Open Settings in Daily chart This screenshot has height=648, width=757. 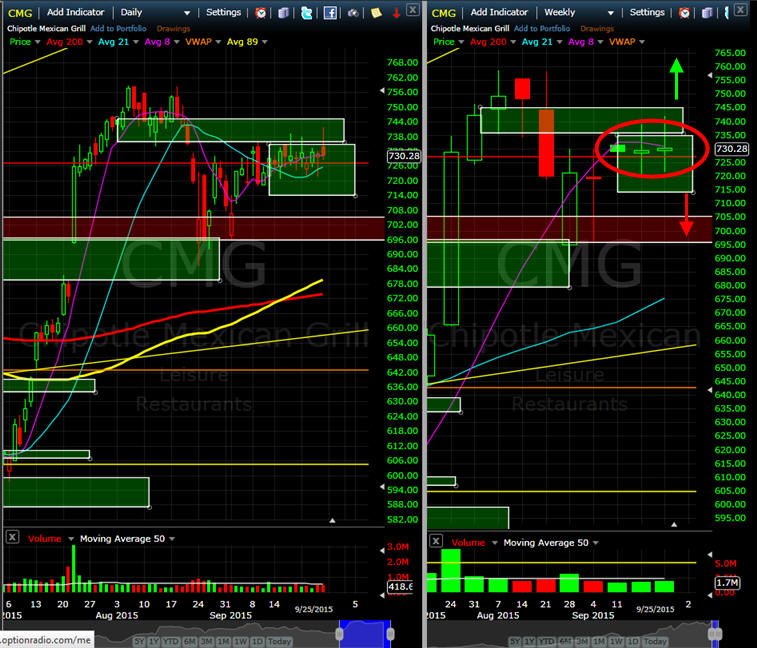[224, 13]
